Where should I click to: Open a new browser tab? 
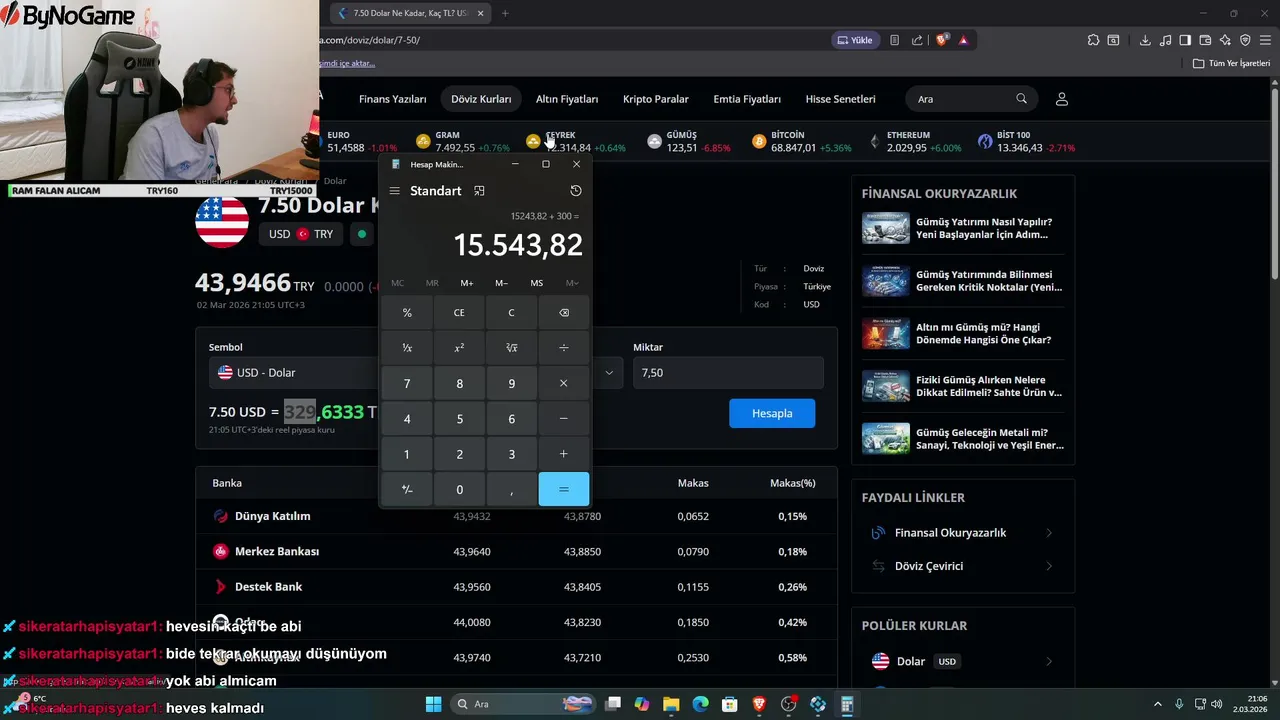[x=505, y=13]
